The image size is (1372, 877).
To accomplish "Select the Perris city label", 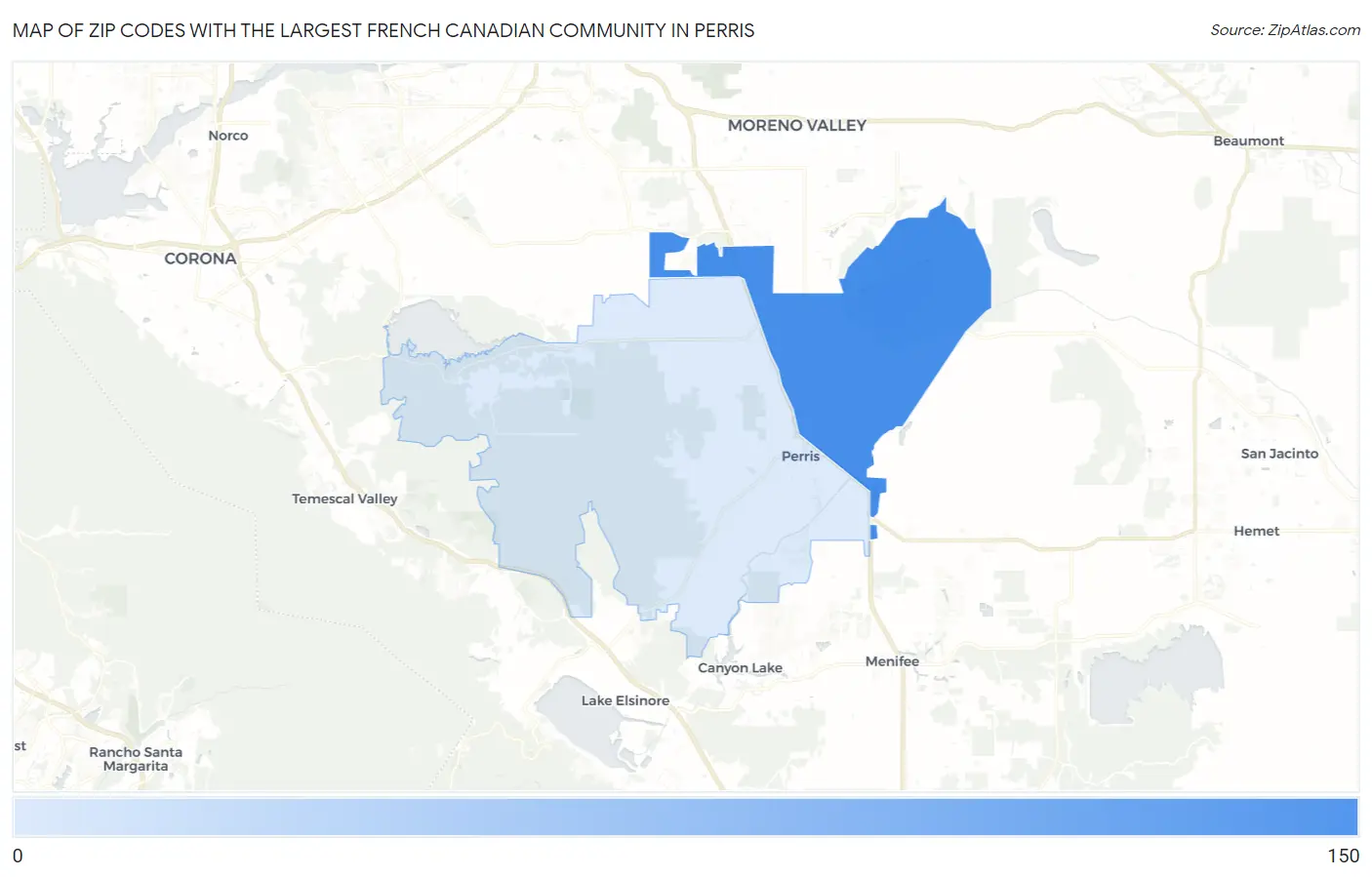I will click(800, 457).
